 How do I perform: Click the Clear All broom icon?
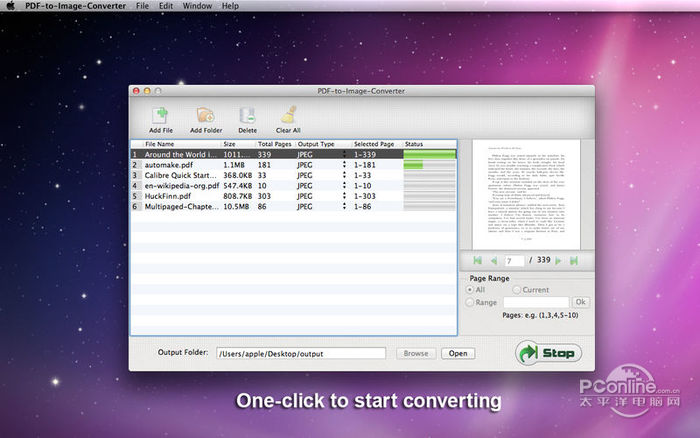(288, 116)
